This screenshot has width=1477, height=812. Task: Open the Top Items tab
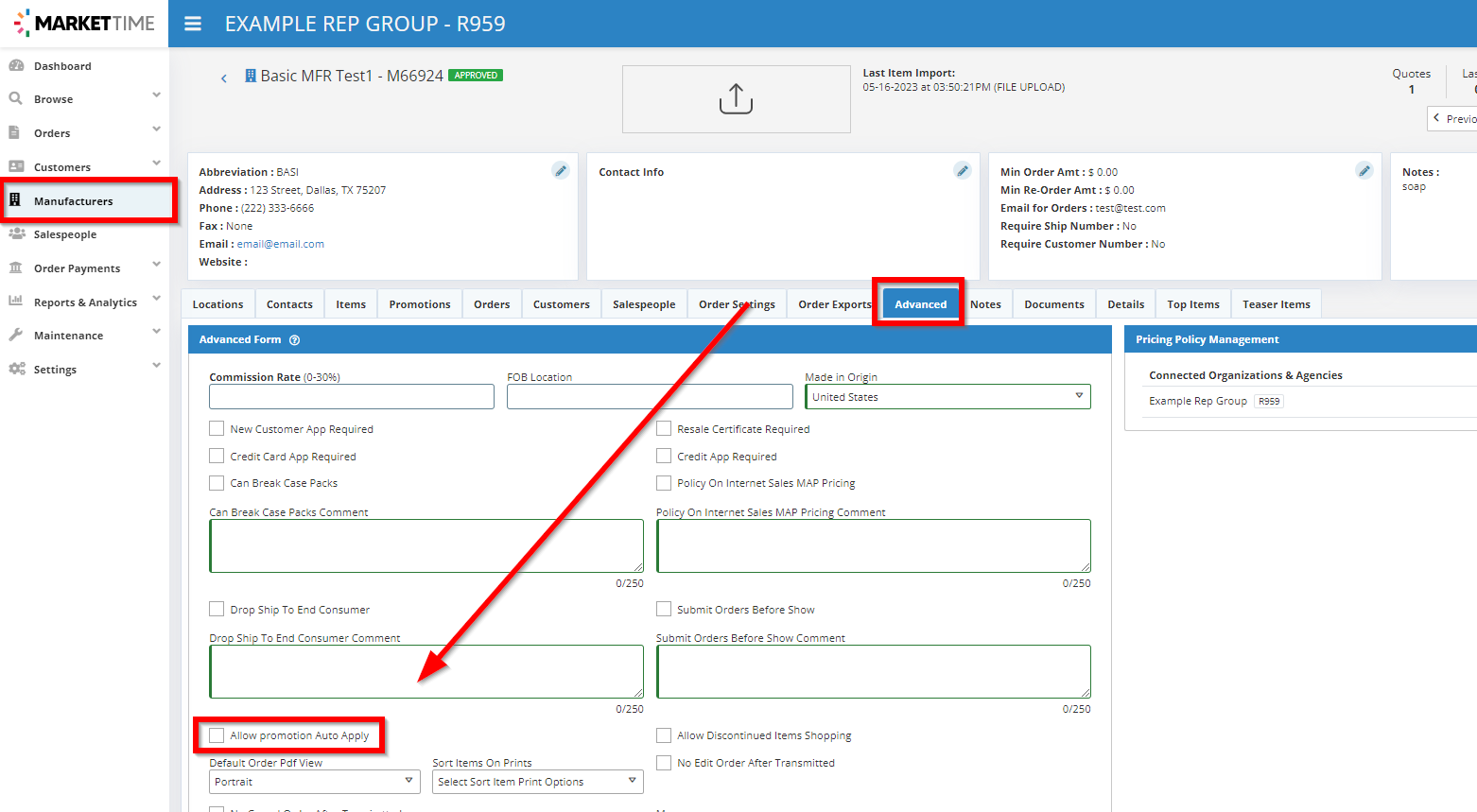(1193, 304)
